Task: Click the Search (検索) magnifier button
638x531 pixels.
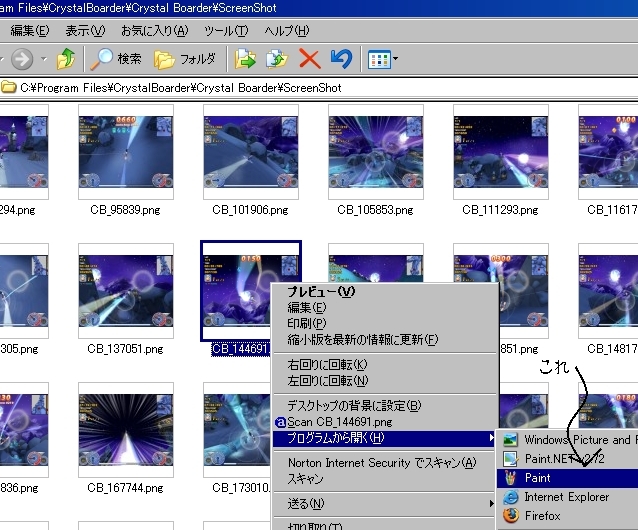Action: tap(115, 59)
